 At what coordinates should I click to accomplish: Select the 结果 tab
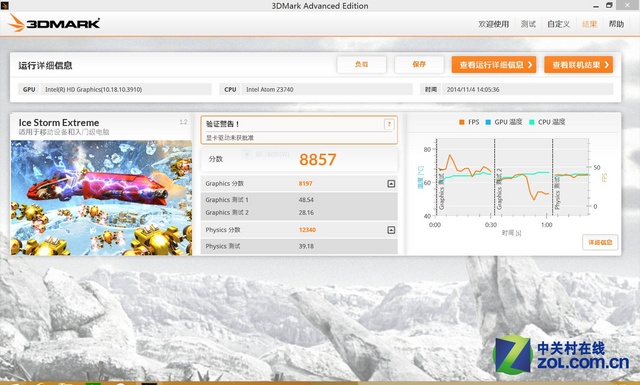click(589, 24)
